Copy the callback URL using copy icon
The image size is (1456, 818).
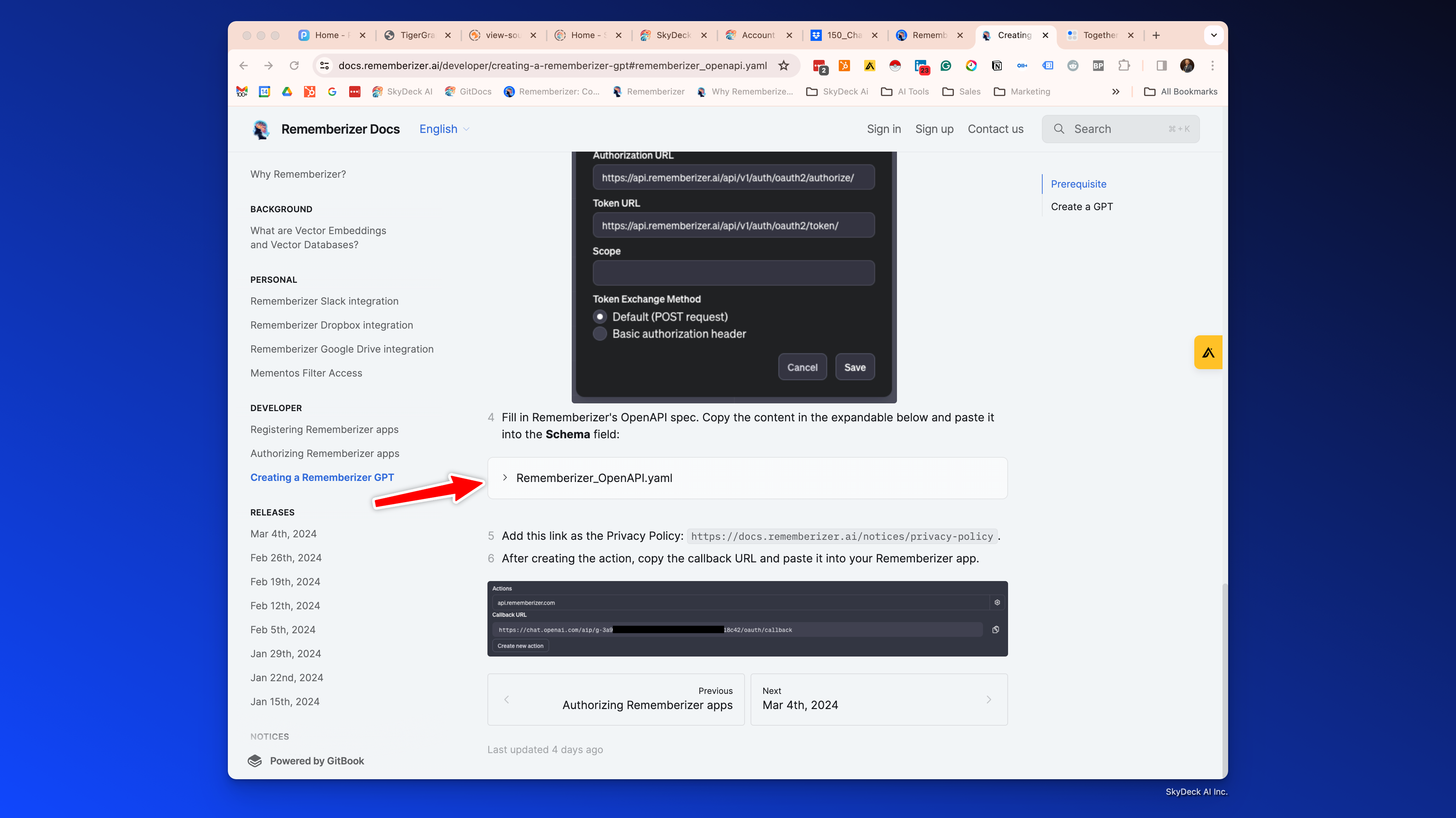pos(995,629)
